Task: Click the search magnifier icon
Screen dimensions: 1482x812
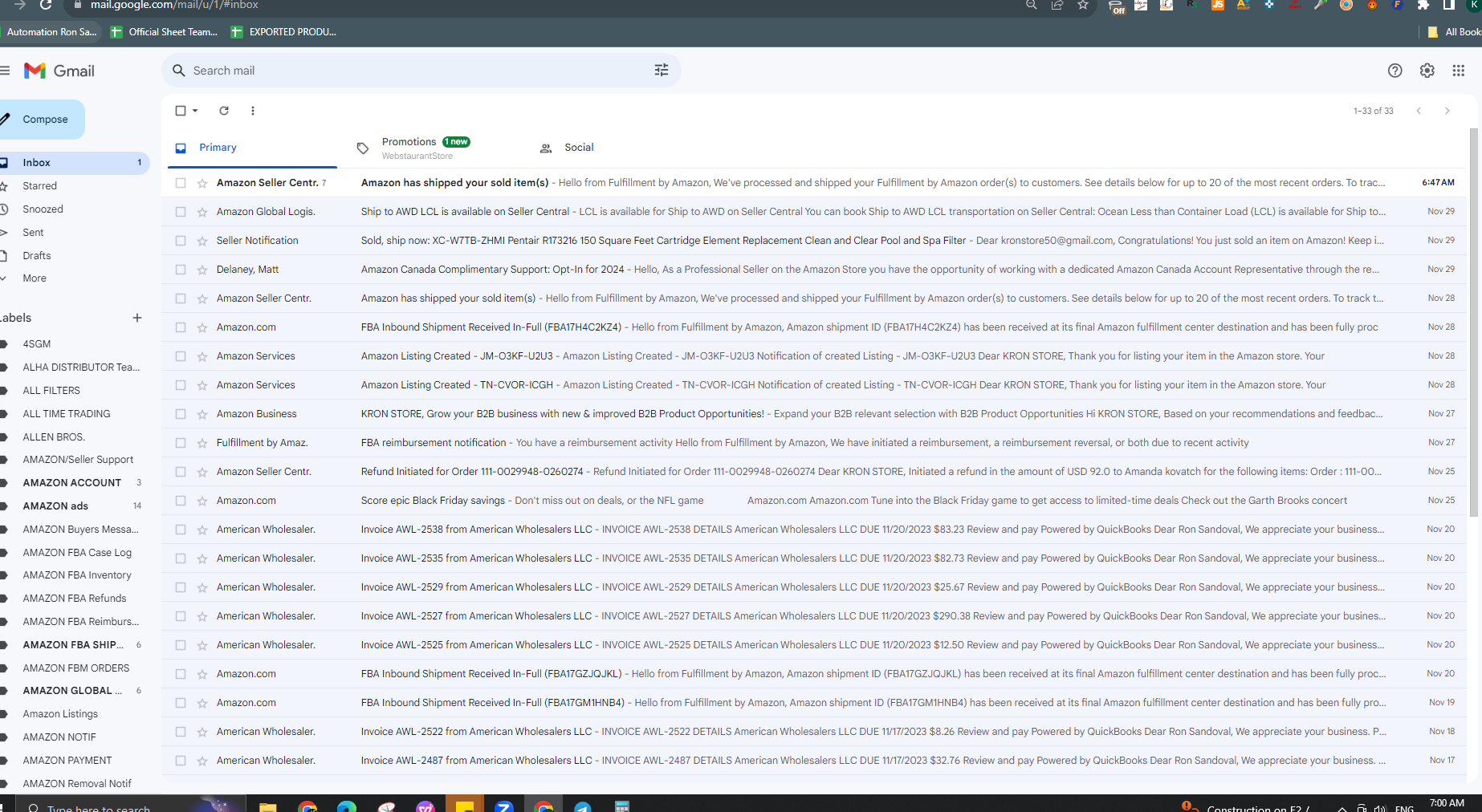Action: tap(179, 71)
